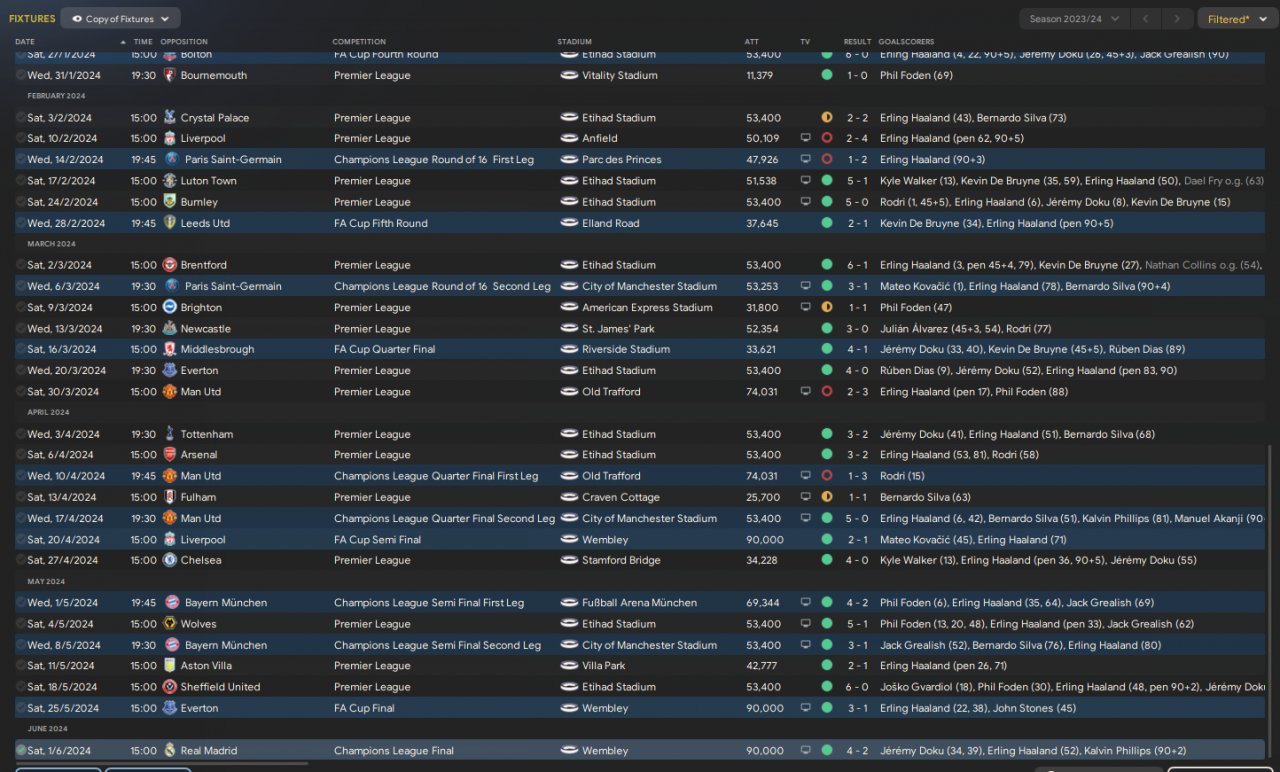This screenshot has width=1280, height=772.
Task: Click the green win indicator for Bournemouth
Action: click(827, 75)
